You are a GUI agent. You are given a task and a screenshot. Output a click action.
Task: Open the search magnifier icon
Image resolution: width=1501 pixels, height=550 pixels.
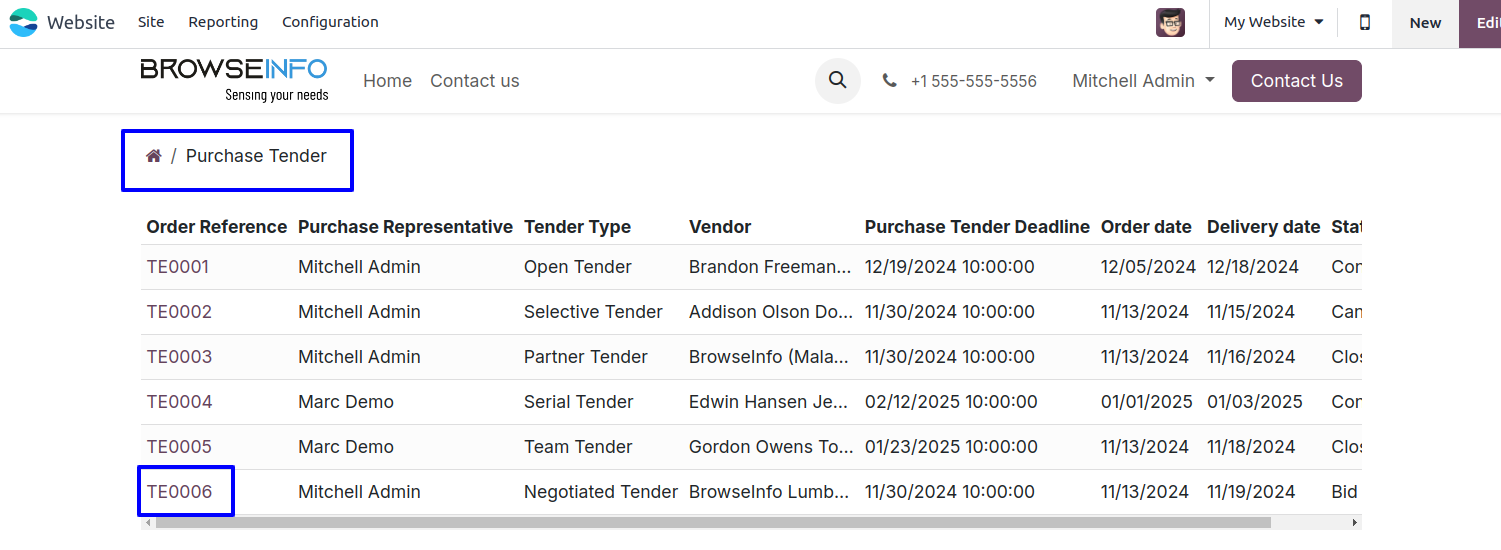click(x=838, y=81)
